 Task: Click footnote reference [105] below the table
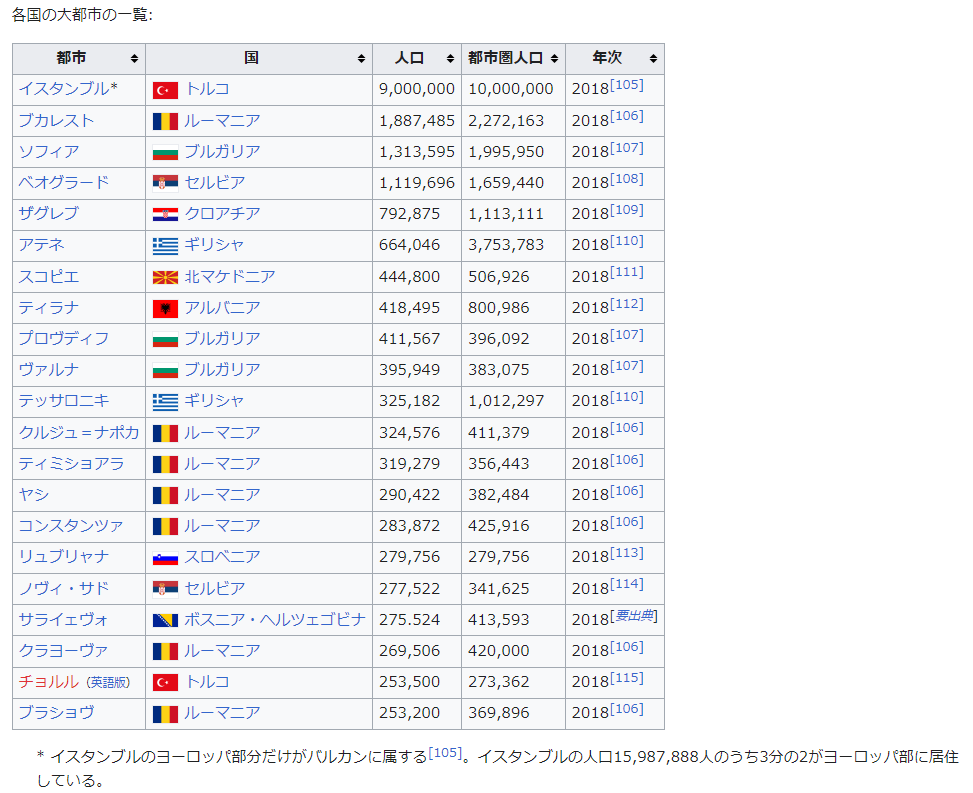(445, 753)
